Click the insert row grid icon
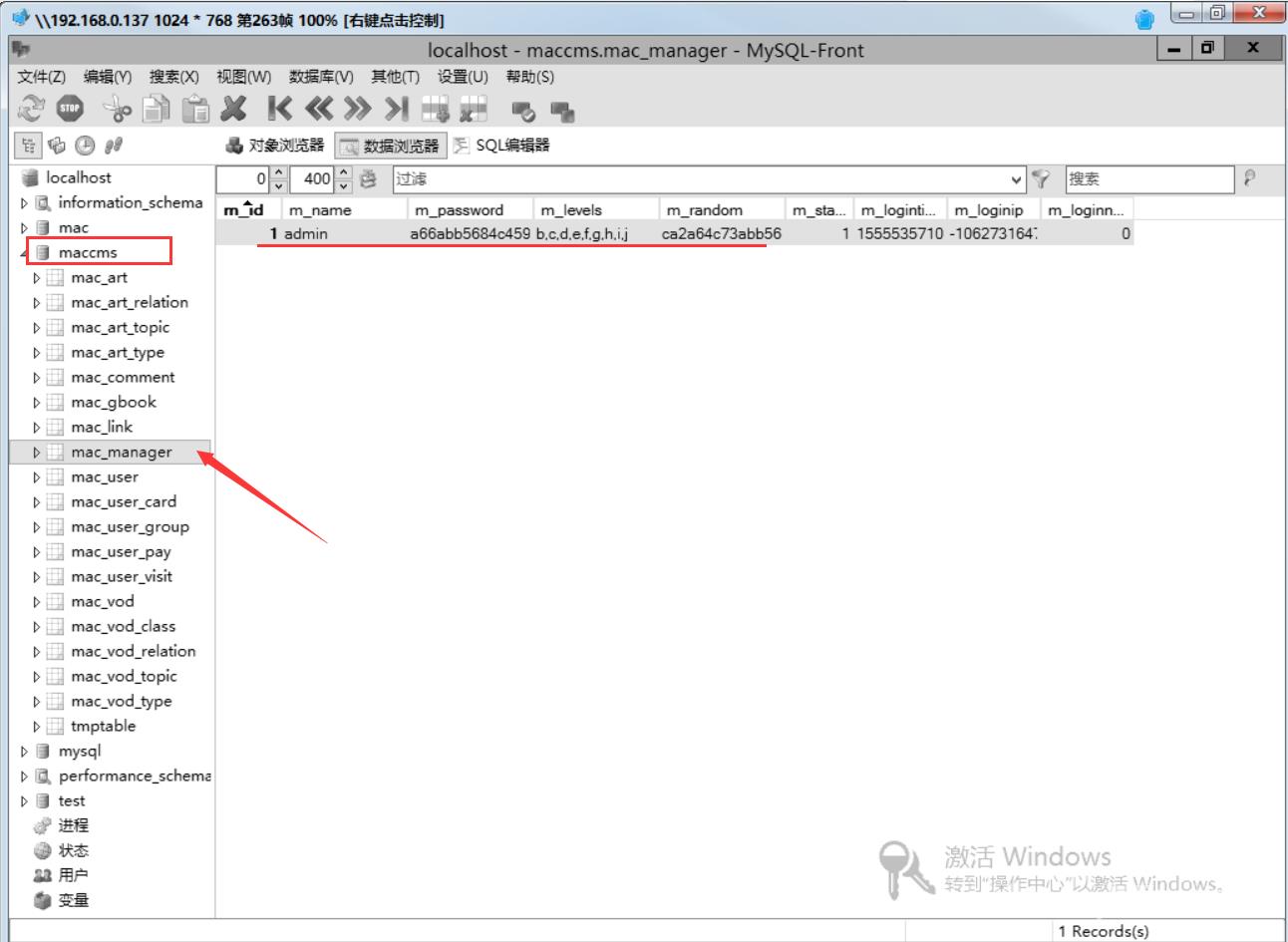 click(436, 109)
